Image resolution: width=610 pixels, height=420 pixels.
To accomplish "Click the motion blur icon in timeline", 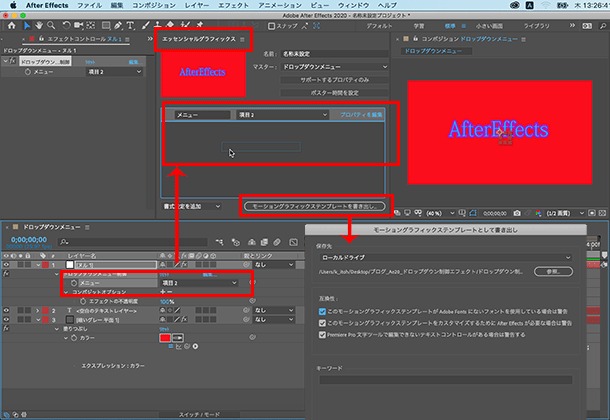I will click(277, 242).
